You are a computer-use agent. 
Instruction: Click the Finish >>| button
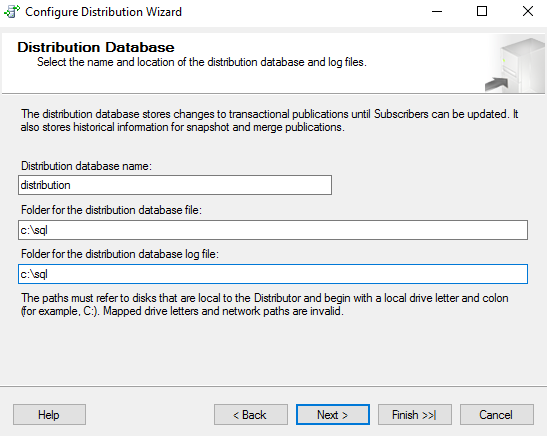tap(415, 415)
